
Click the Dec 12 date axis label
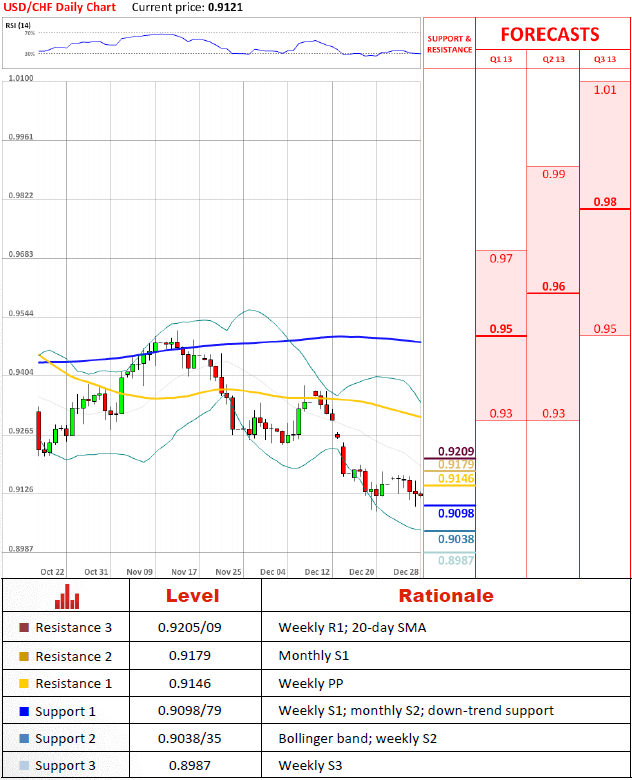tap(317, 572)
